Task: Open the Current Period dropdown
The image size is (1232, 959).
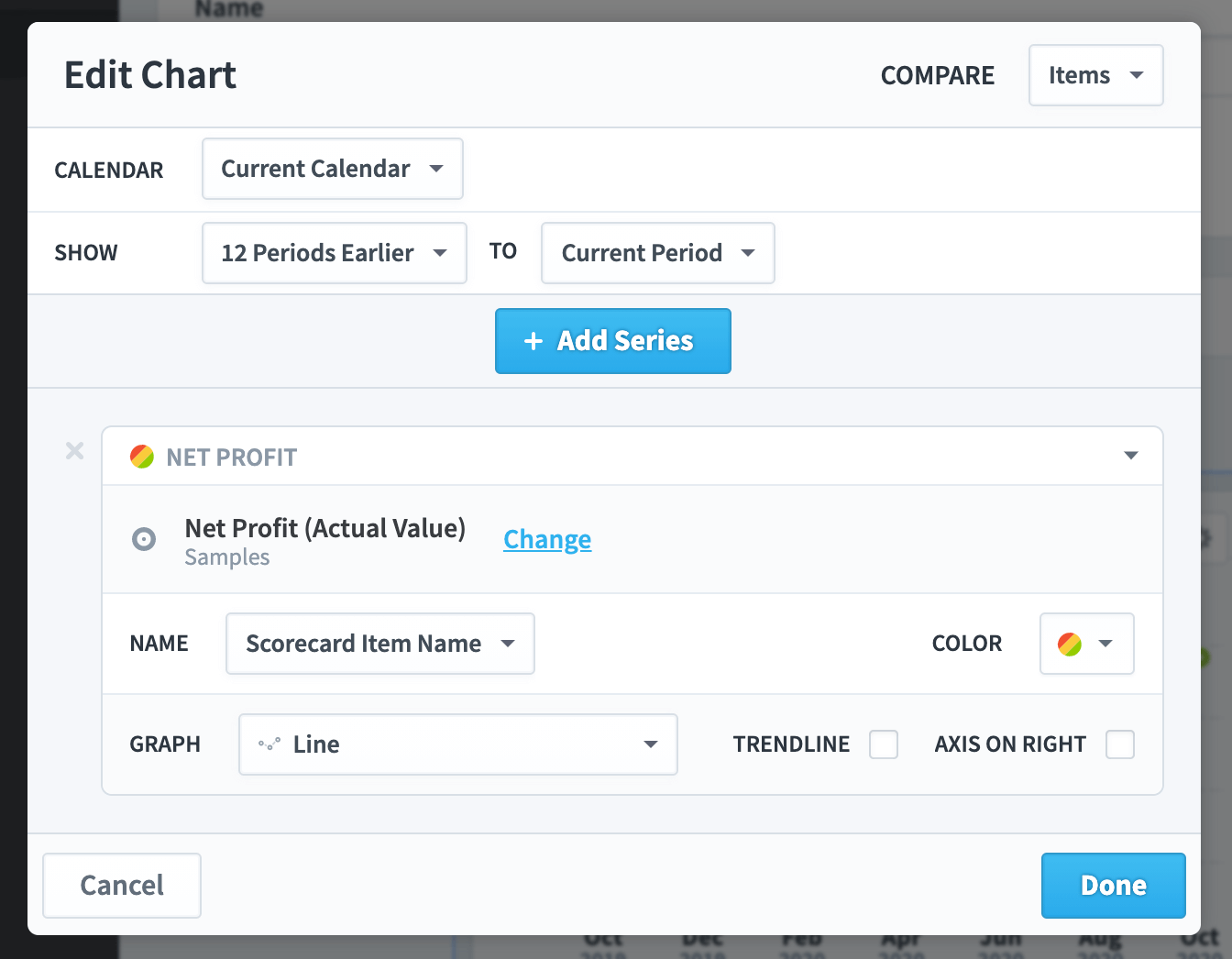Action: pos(658,253)
